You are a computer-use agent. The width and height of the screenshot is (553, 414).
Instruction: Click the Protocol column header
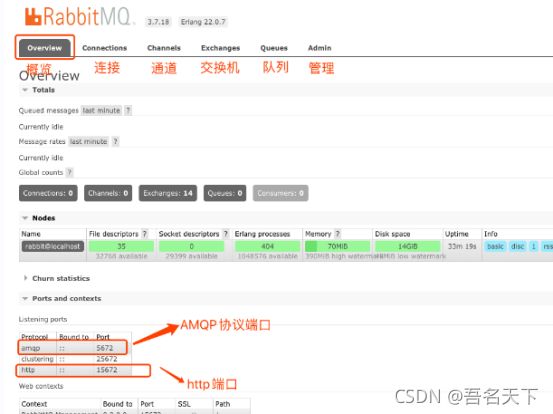point(35,337)
